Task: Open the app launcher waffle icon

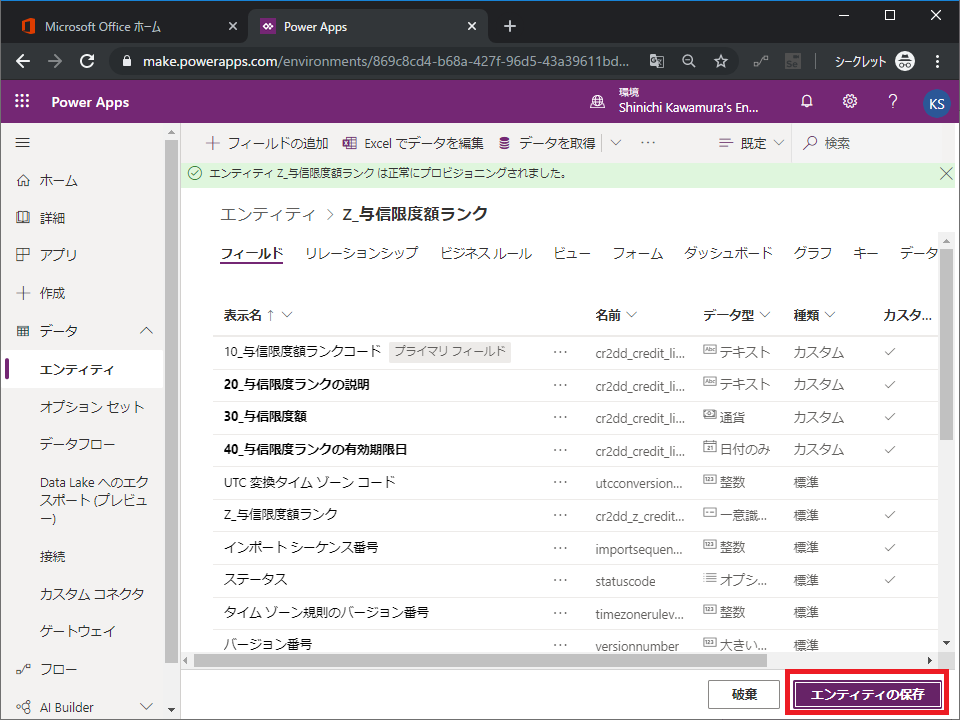Action: (x=22, y=101)
